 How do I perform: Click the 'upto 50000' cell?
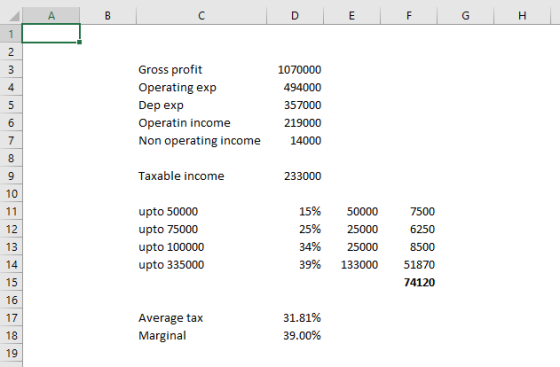pyautogui.click(x=201, y=211)
